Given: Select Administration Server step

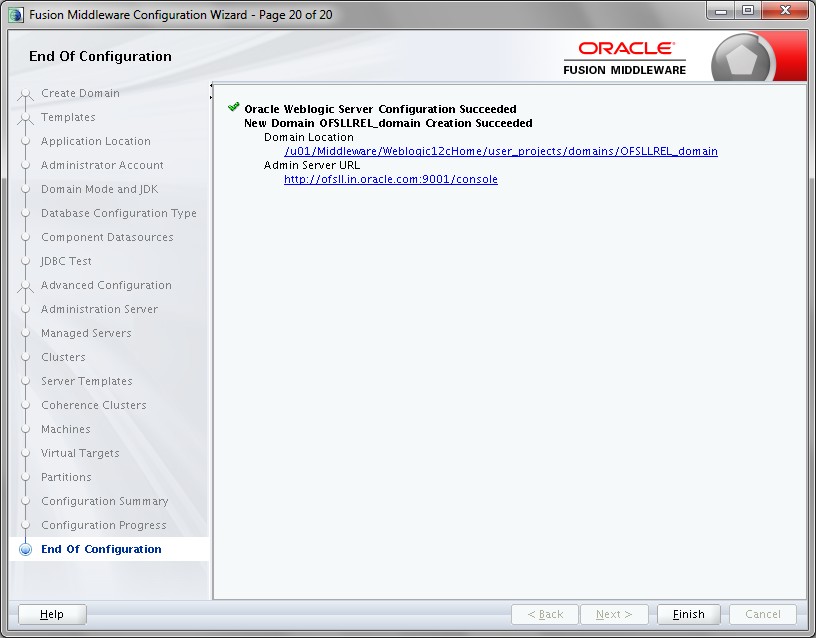Looking at the screenshot, I should click(x=99, y=309).
